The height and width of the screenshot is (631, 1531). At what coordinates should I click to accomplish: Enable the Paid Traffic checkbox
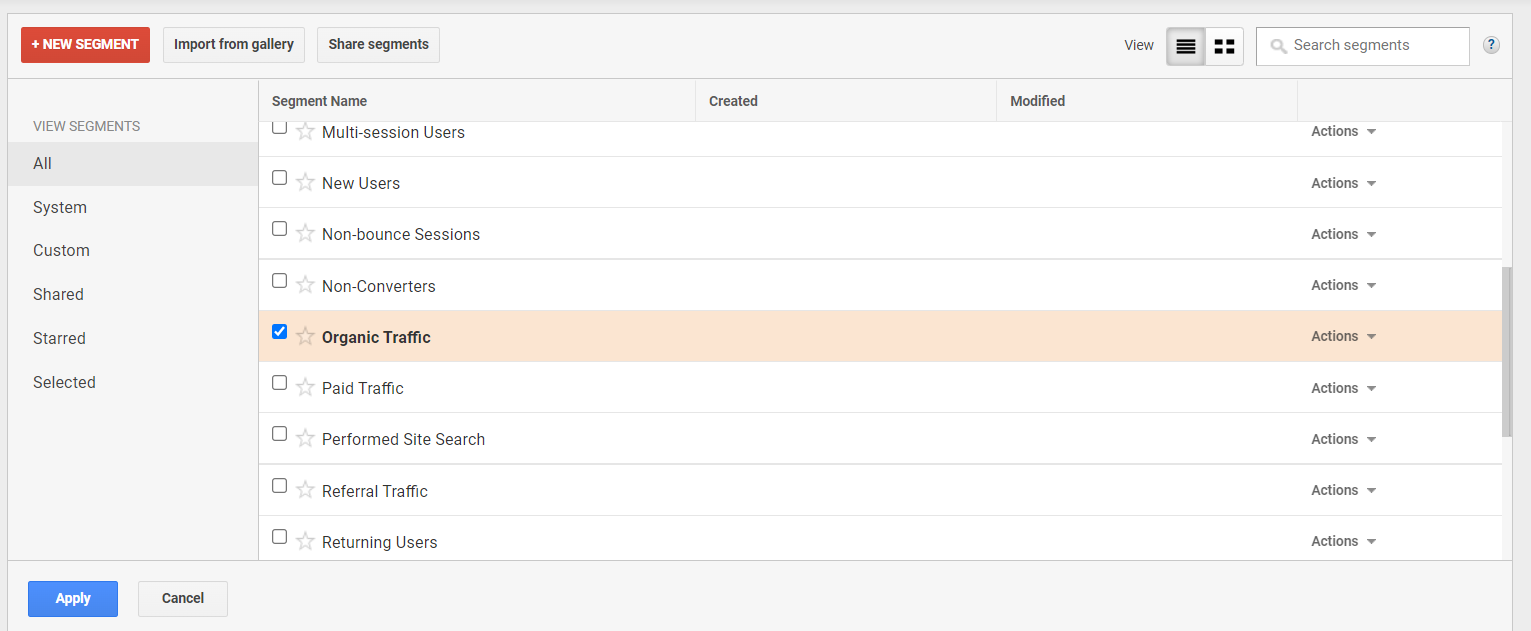280,383
